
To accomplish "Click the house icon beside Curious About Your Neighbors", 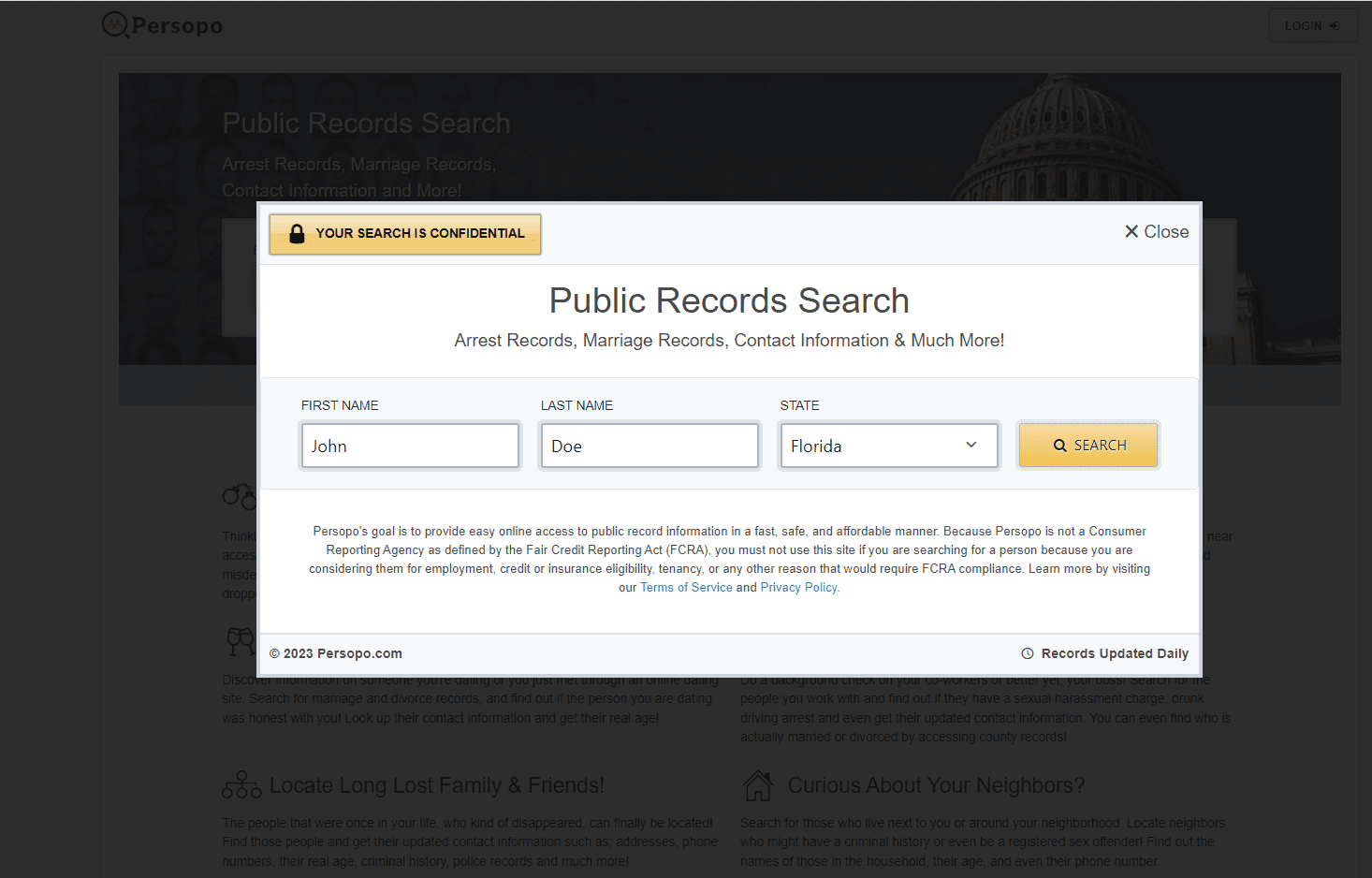I will [758, 784].
